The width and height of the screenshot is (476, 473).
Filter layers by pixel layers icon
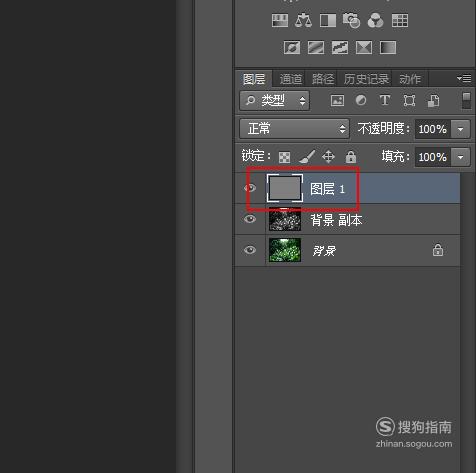point(337,100)
